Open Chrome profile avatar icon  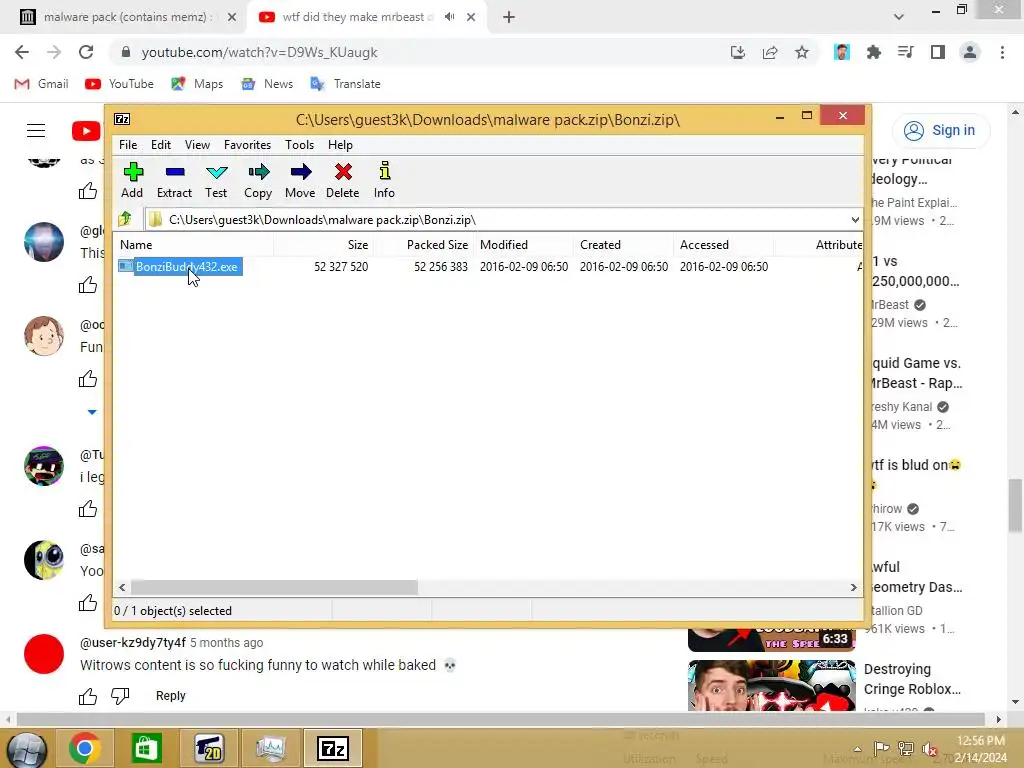[x=970, y=52]
